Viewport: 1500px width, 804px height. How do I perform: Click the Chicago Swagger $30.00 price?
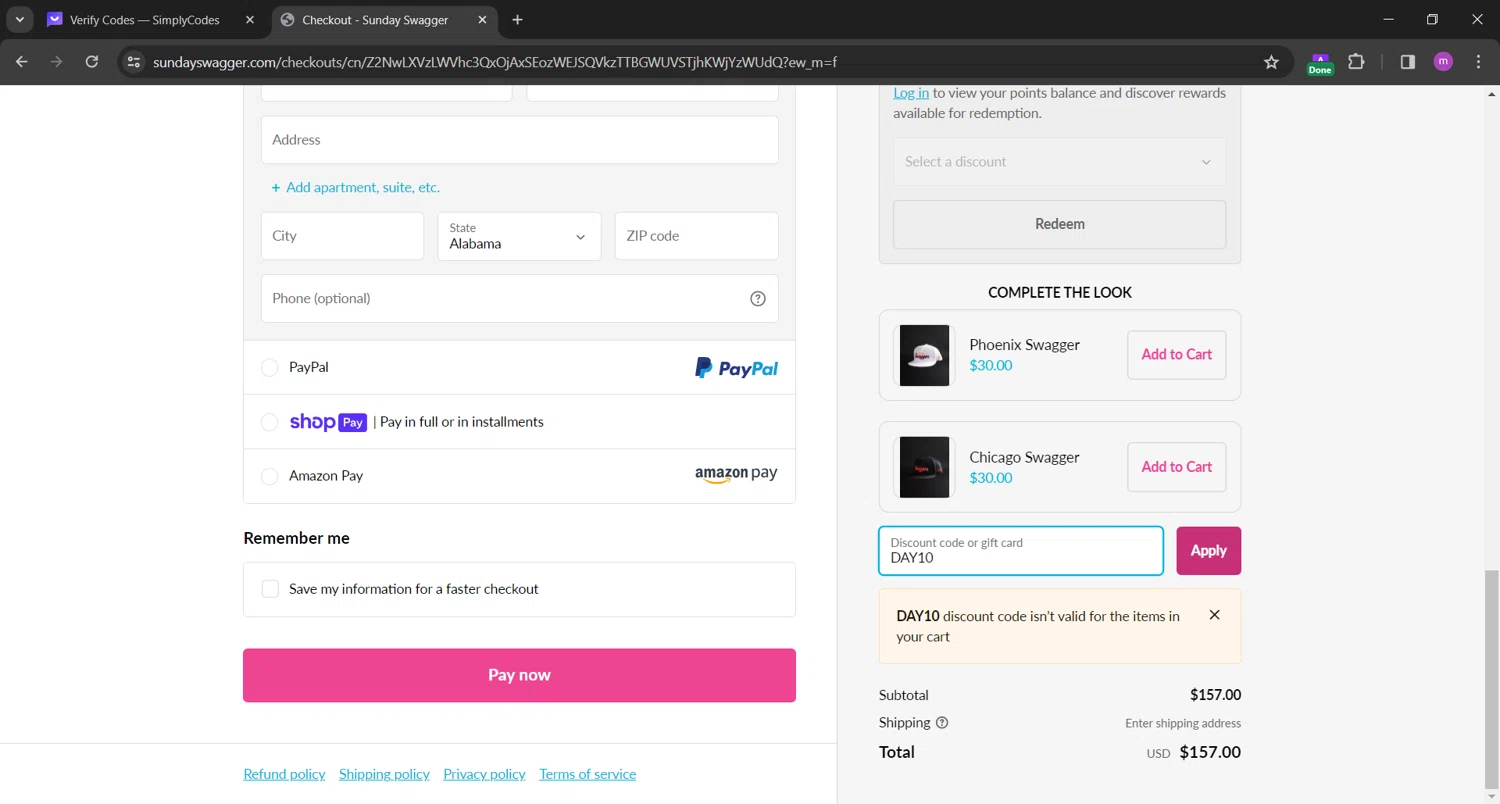point(990,477)
